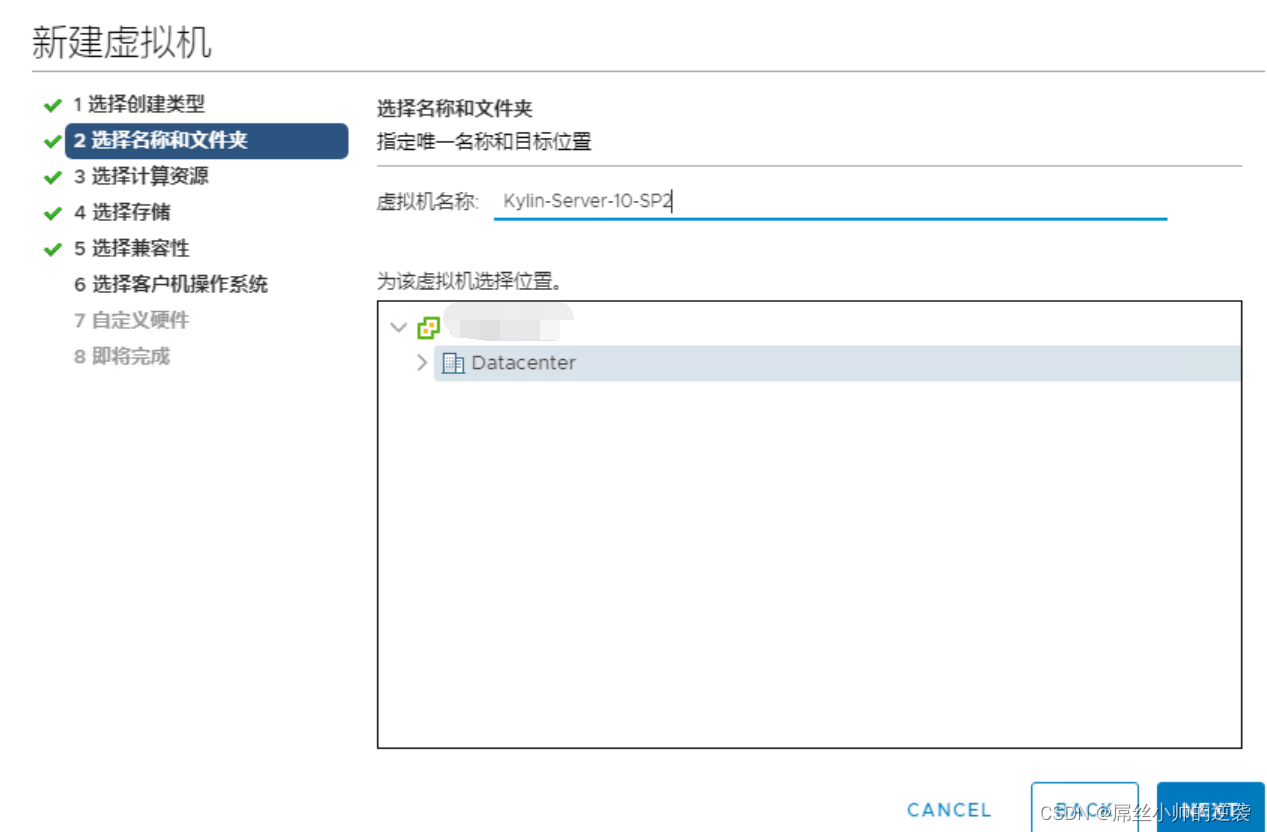The height and width of the screenshot is (832, 1267).
Task: Click the checkmark beside 选择计算资源
Action: click(x=55, y=177)
